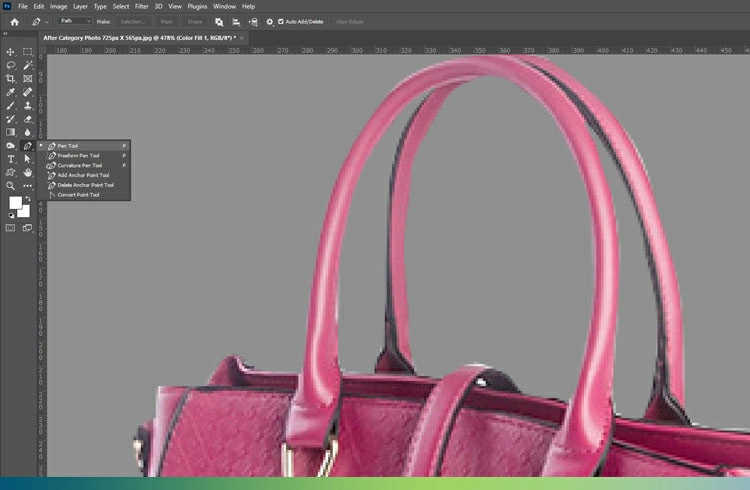Select the Eraser tool
This screenshot has height=490, width=750.
coord(28,119)
